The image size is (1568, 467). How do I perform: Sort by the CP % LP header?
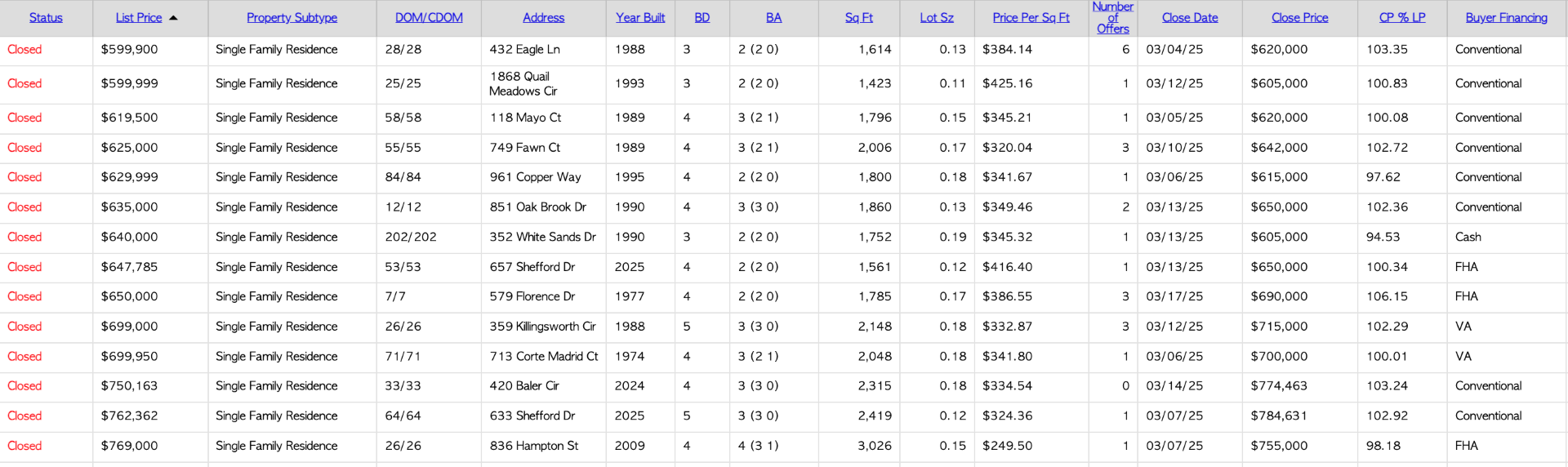pos(1401,18)
